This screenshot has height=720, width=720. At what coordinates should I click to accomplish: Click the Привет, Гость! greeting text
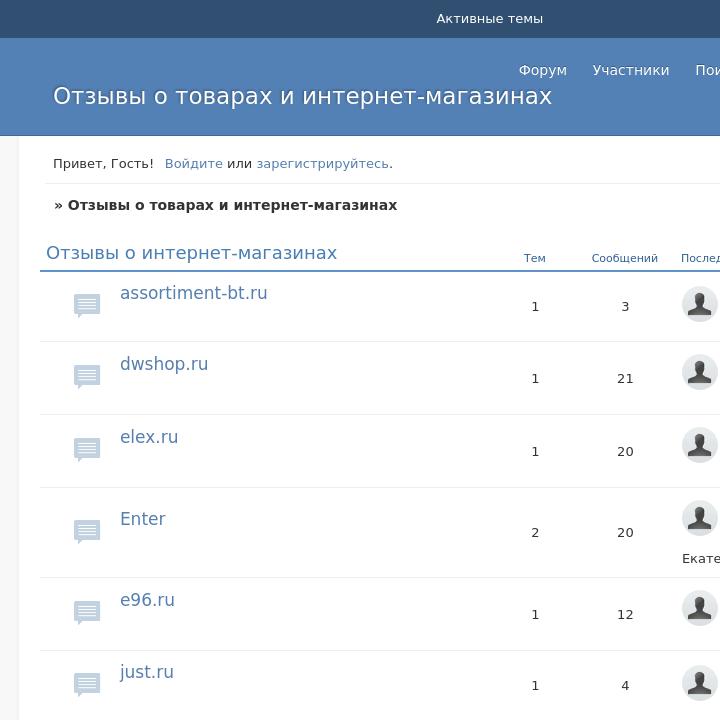tap(103, 164)
